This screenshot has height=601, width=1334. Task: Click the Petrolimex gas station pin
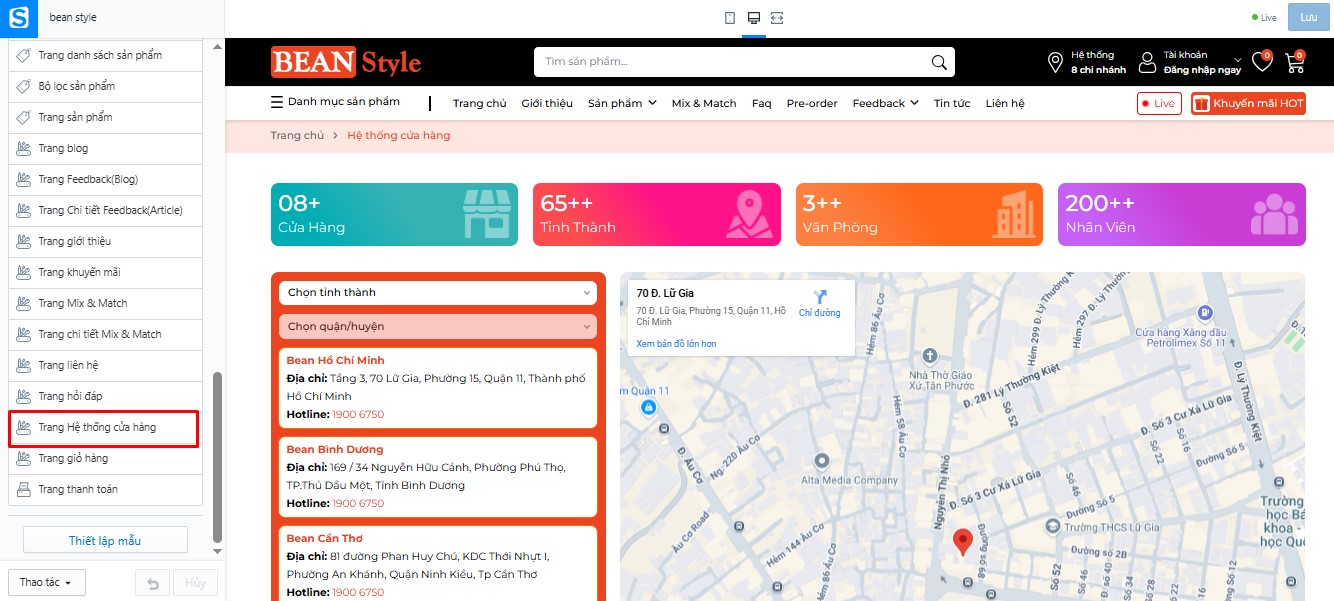(1205, 313)
